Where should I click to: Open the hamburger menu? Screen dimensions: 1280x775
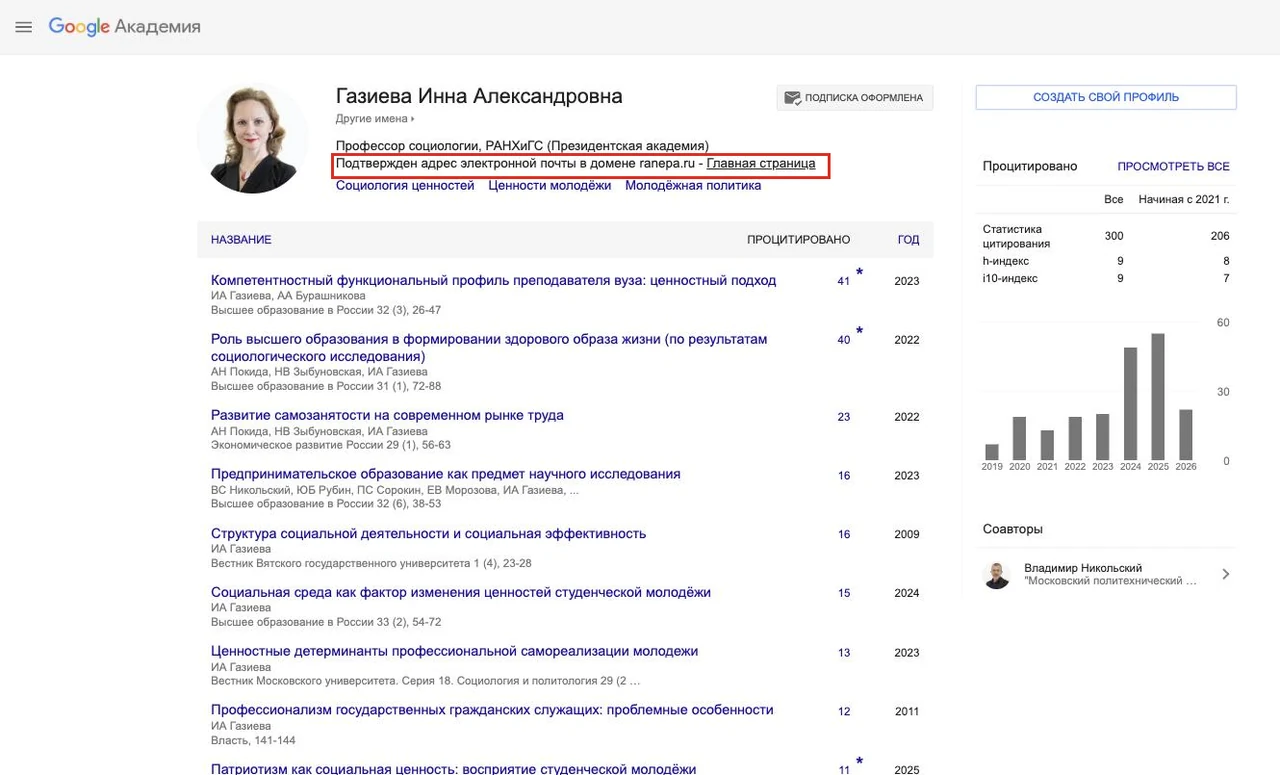pos(24,27)
